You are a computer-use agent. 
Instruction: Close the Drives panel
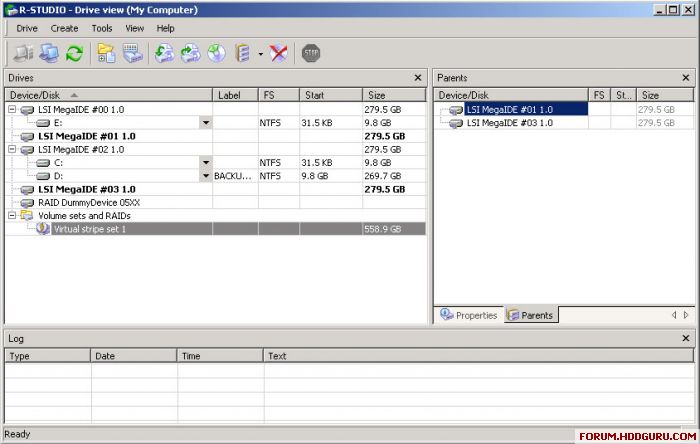coord(418,78)
